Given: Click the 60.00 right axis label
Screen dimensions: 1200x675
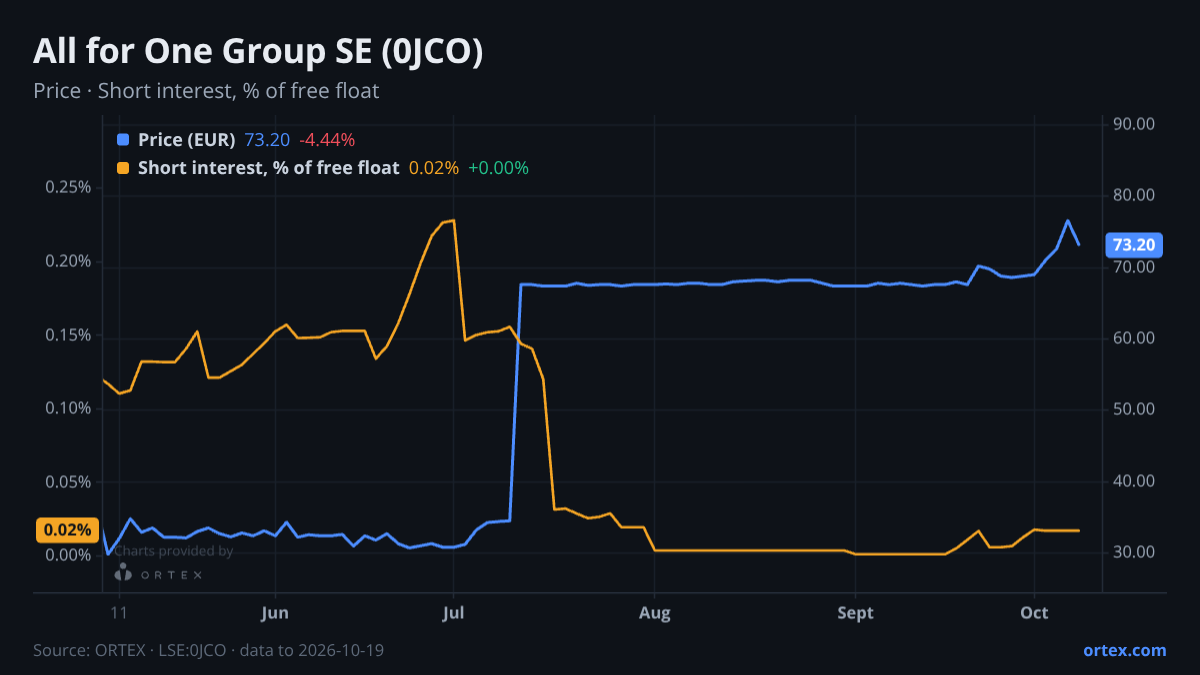Looking at the screenshot, I should (x=1134, y=338).
